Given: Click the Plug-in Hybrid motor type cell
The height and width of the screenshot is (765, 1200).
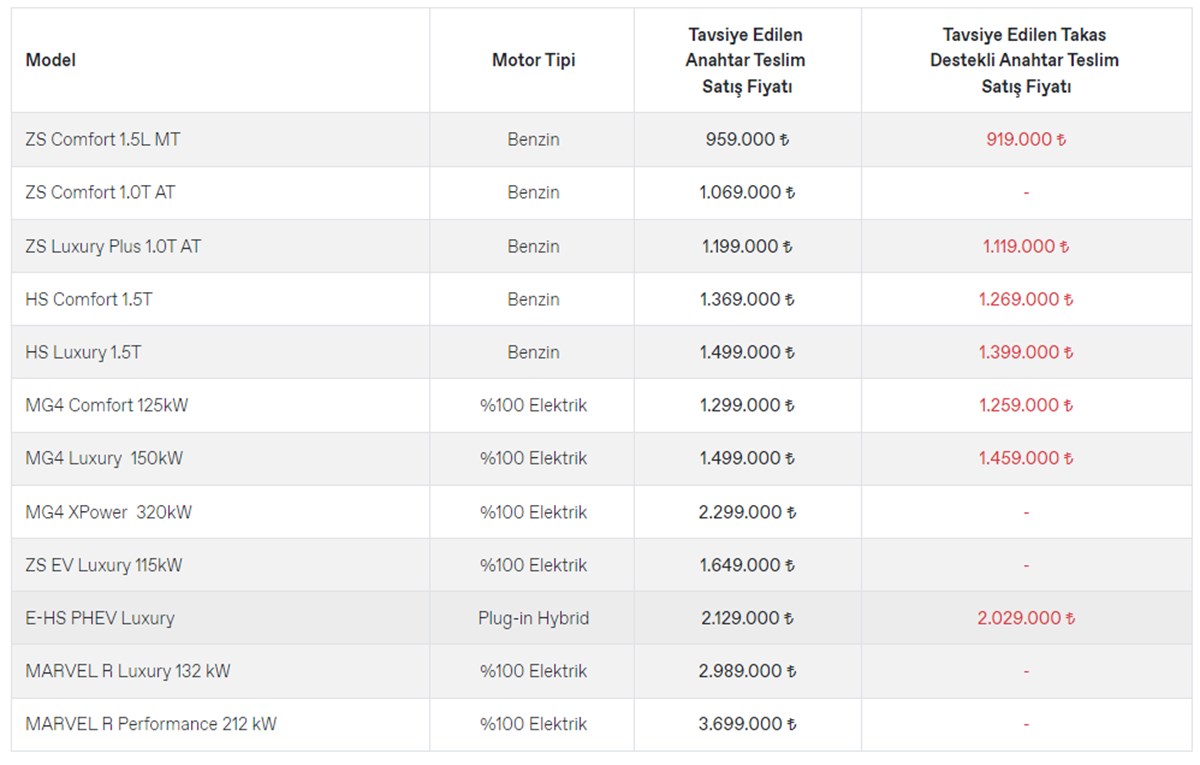Looking at the screenshot, I should 533,618.
